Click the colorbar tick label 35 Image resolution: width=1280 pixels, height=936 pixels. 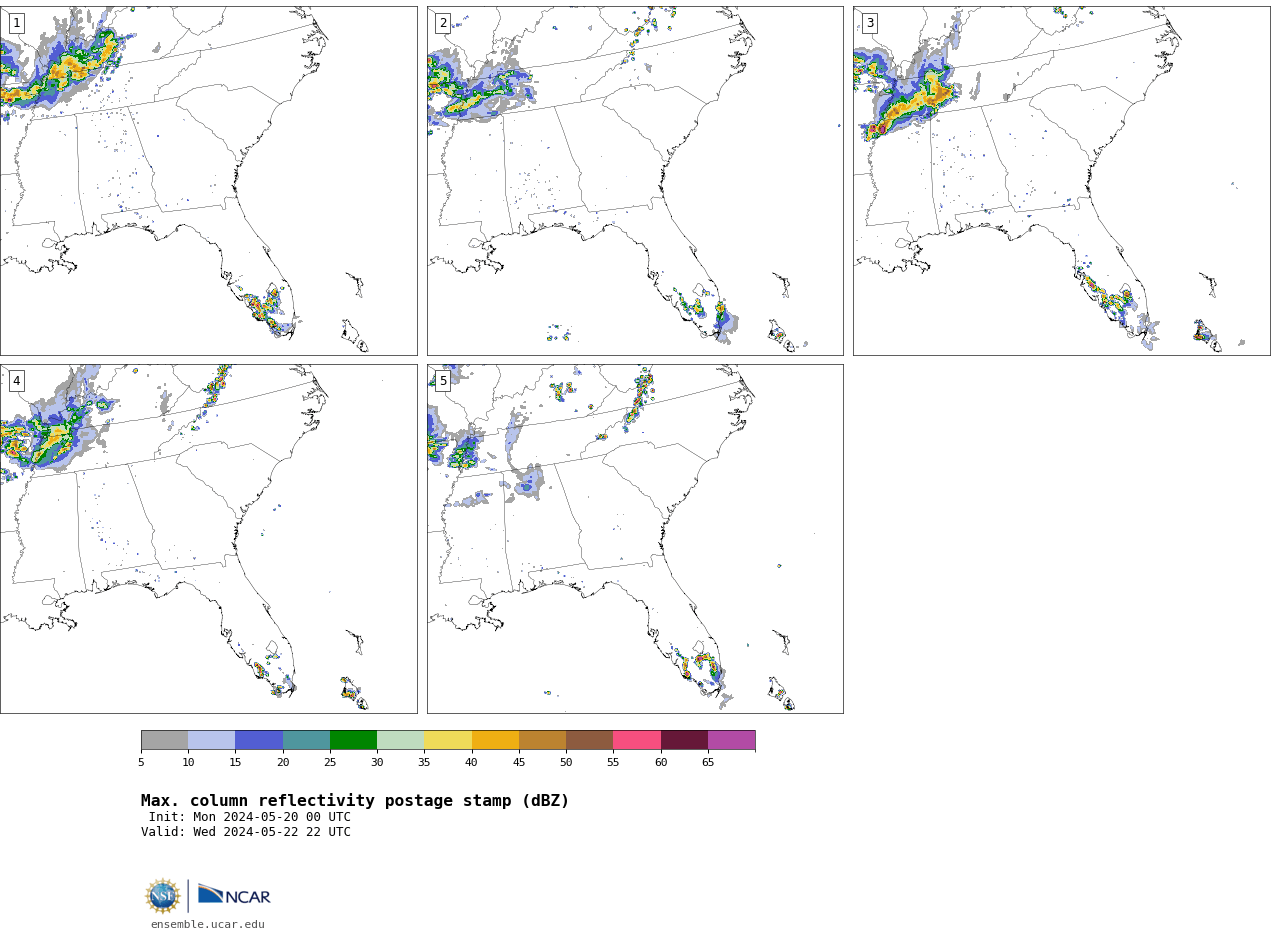(x=424, y=763)
